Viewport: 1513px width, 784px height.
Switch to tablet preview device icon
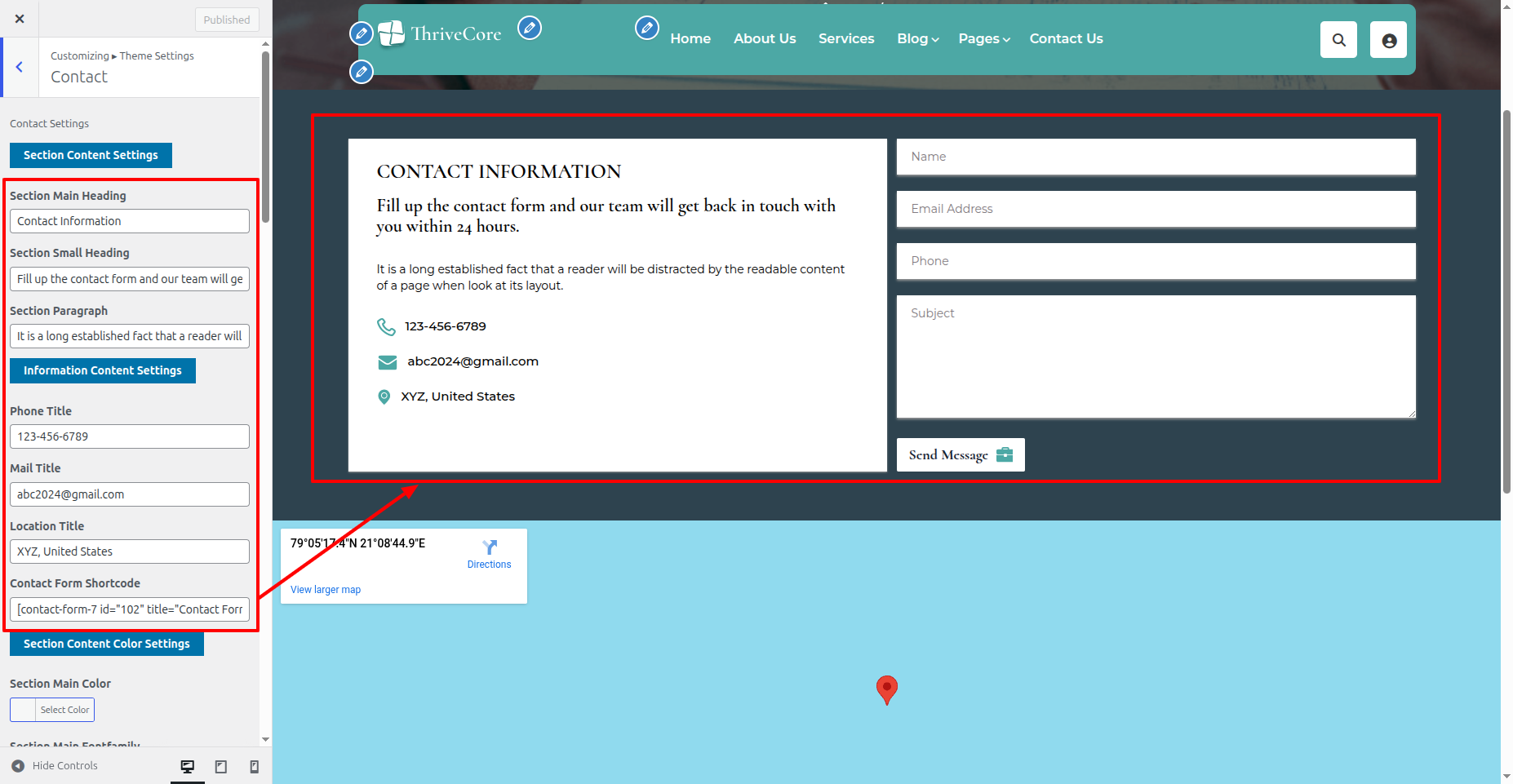click(x=221, y=766)
